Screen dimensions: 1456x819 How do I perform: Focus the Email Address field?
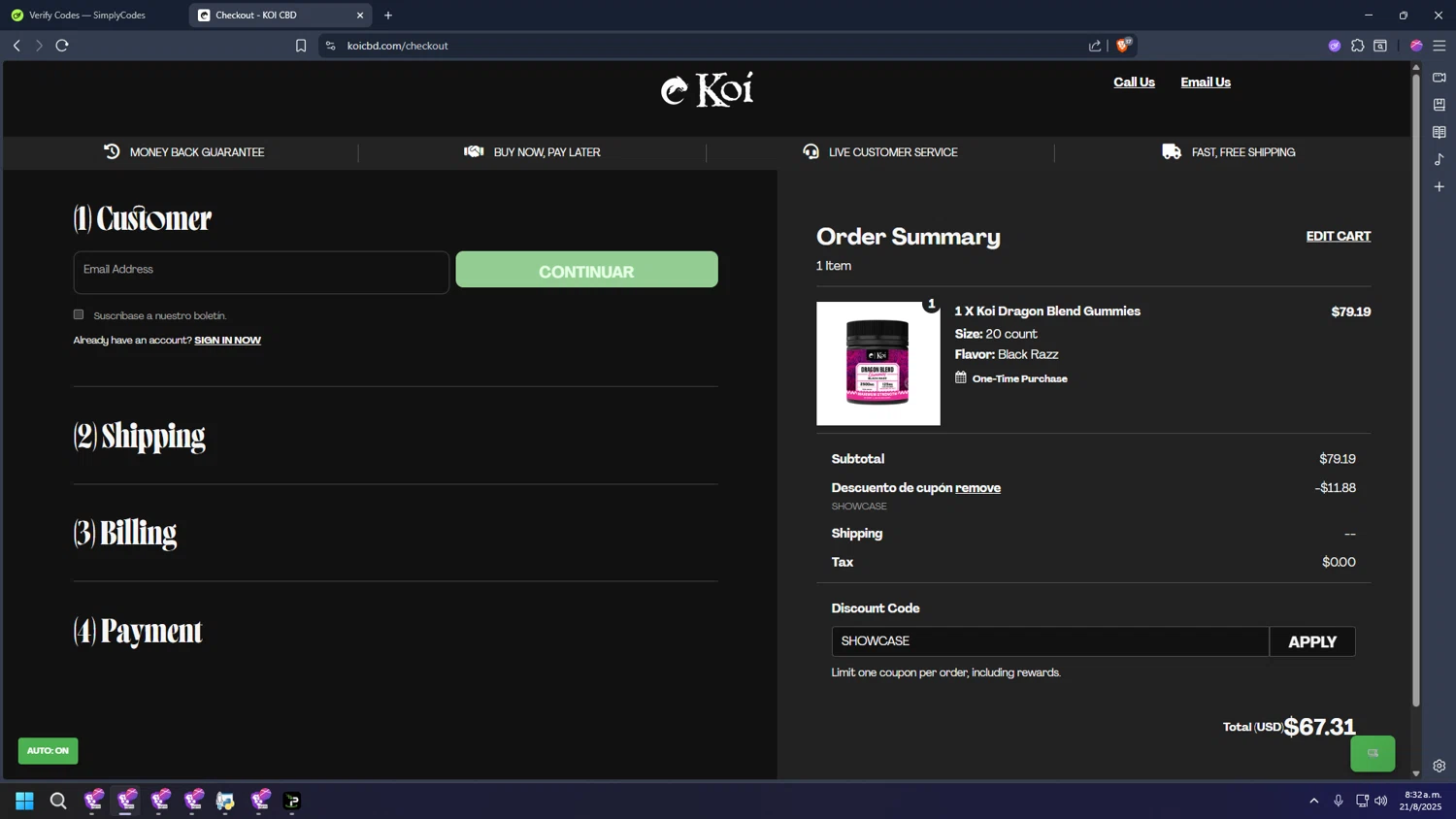click(x=261, y=273)
